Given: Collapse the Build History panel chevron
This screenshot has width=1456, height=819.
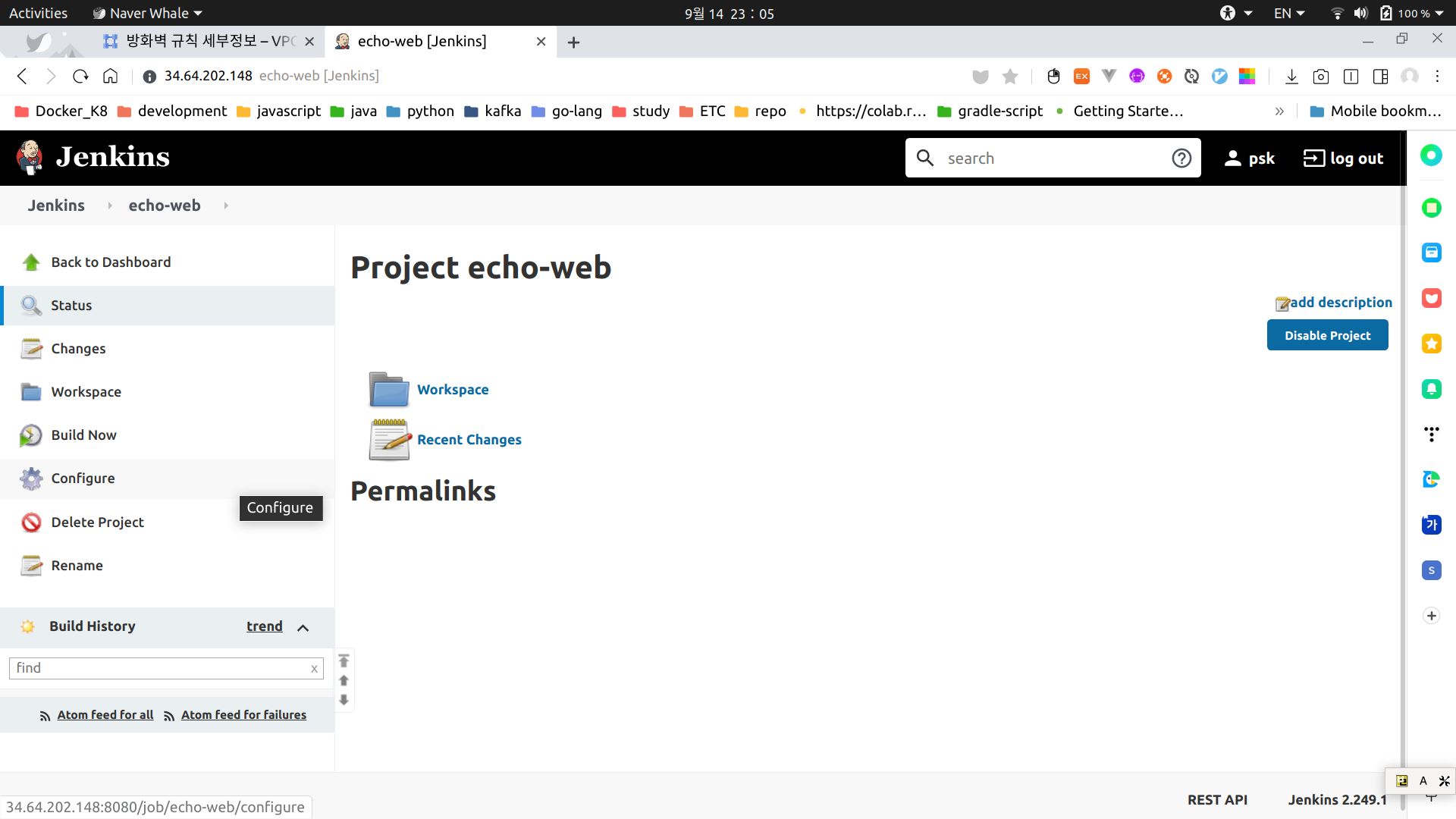Looking at the screenshot, I should pyautogui.click(x=303, y=628).
